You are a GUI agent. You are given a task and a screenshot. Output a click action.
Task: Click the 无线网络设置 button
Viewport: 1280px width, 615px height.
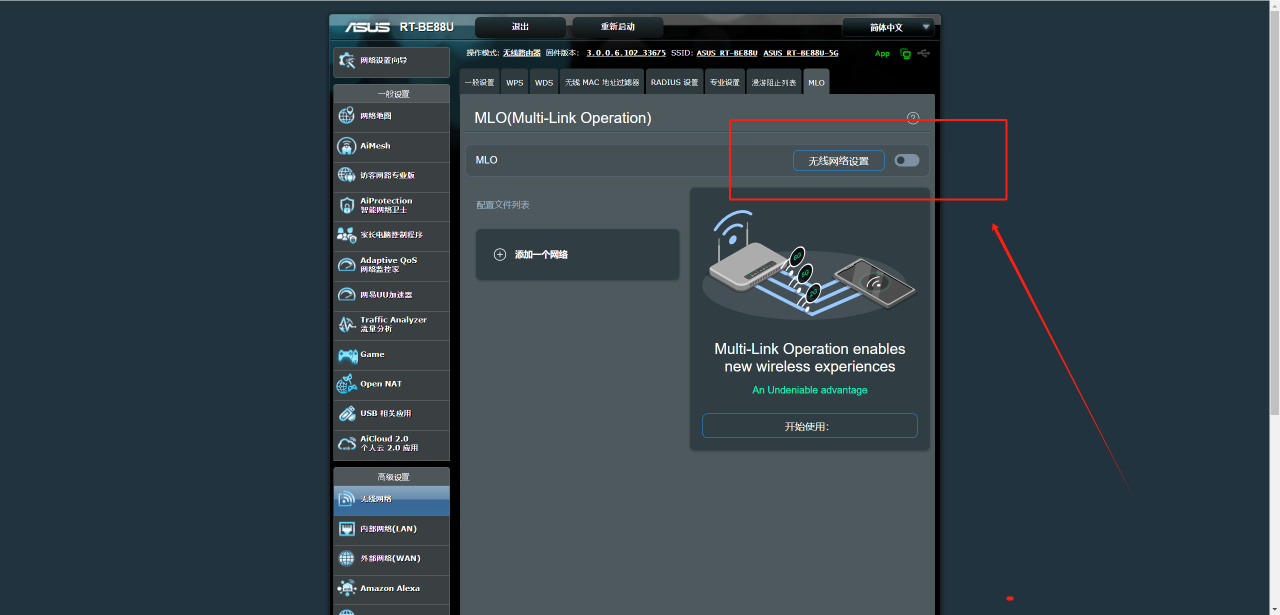click(x=839, y=160)
